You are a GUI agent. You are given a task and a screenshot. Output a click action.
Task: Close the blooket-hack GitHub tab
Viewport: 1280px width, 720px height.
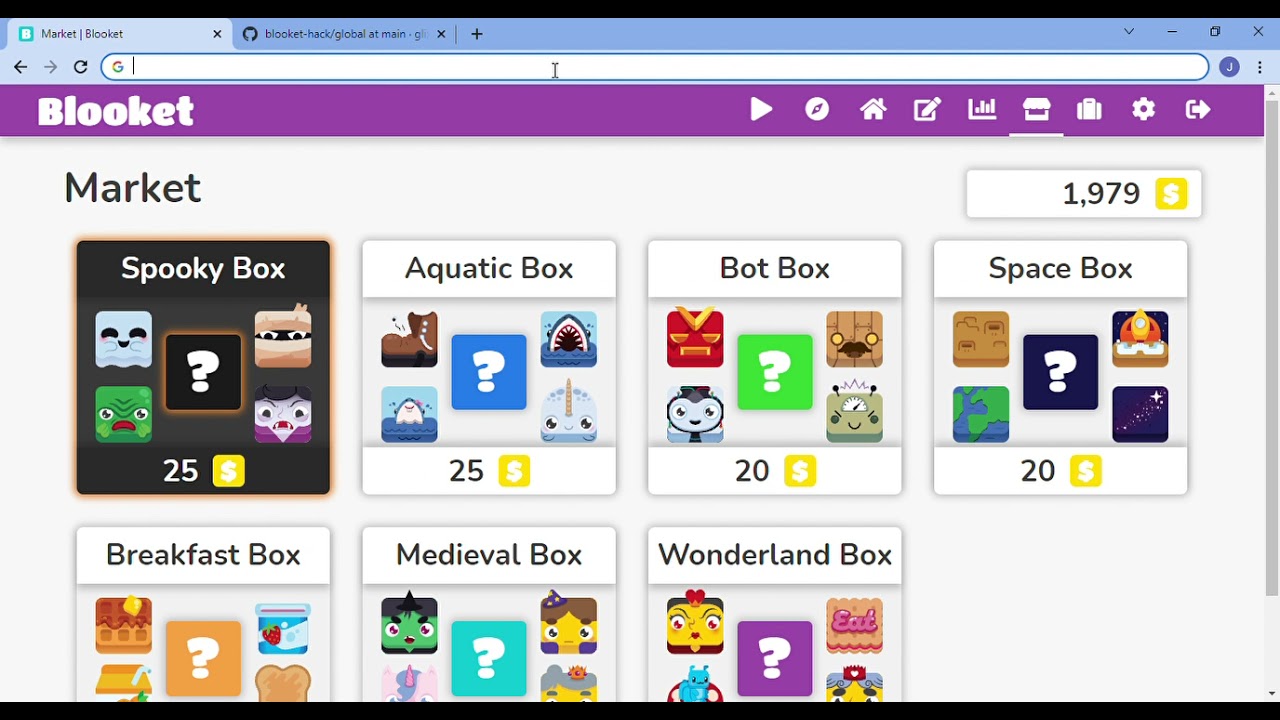tap(441, 34)
